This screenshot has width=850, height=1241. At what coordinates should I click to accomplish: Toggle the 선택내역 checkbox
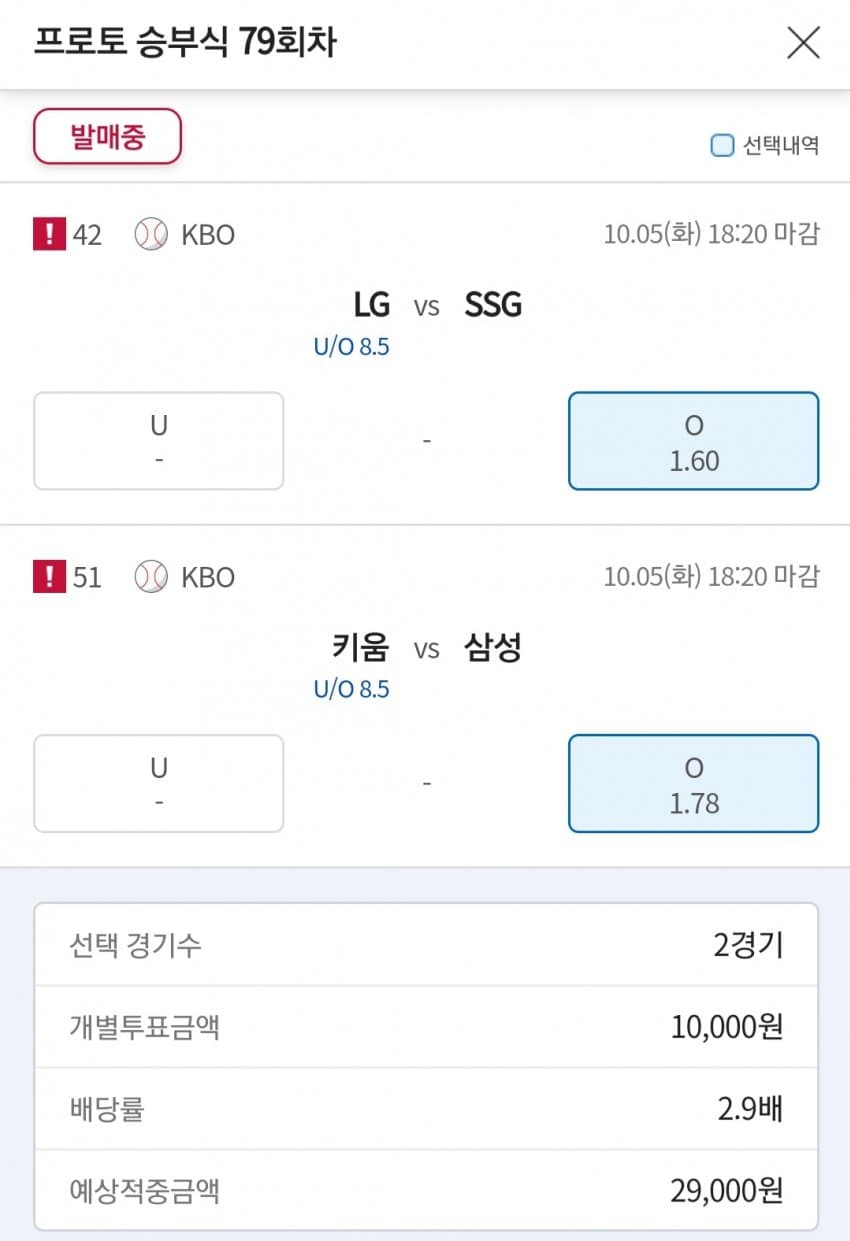click(722, 146)
